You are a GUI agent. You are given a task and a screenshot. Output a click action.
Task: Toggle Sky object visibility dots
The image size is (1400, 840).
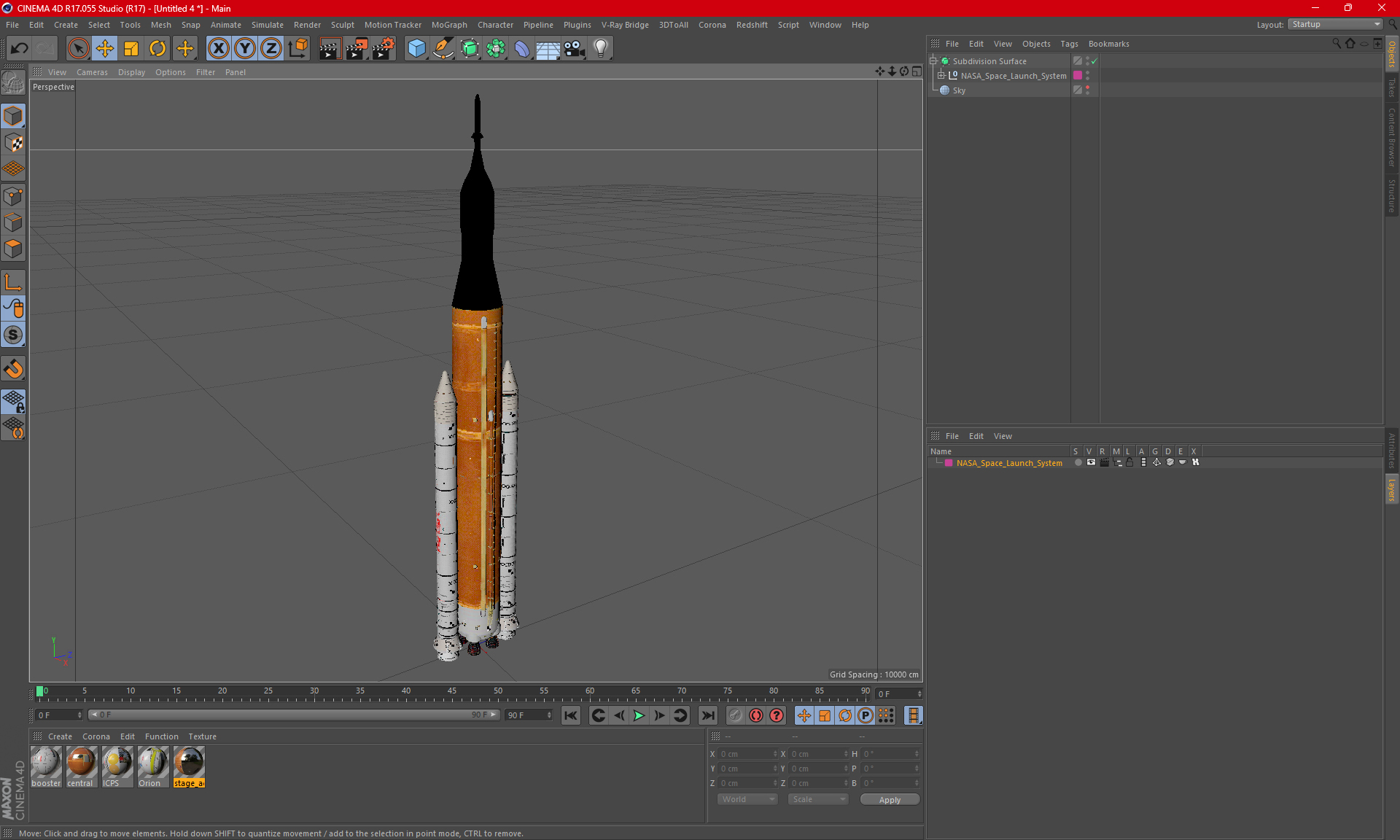(x=1087, y=90)
